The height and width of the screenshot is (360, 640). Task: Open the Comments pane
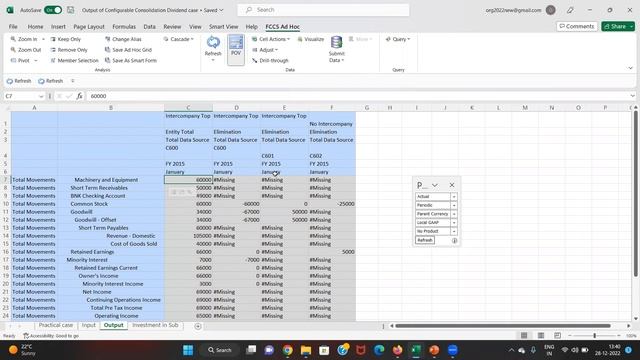coord(577,26)
